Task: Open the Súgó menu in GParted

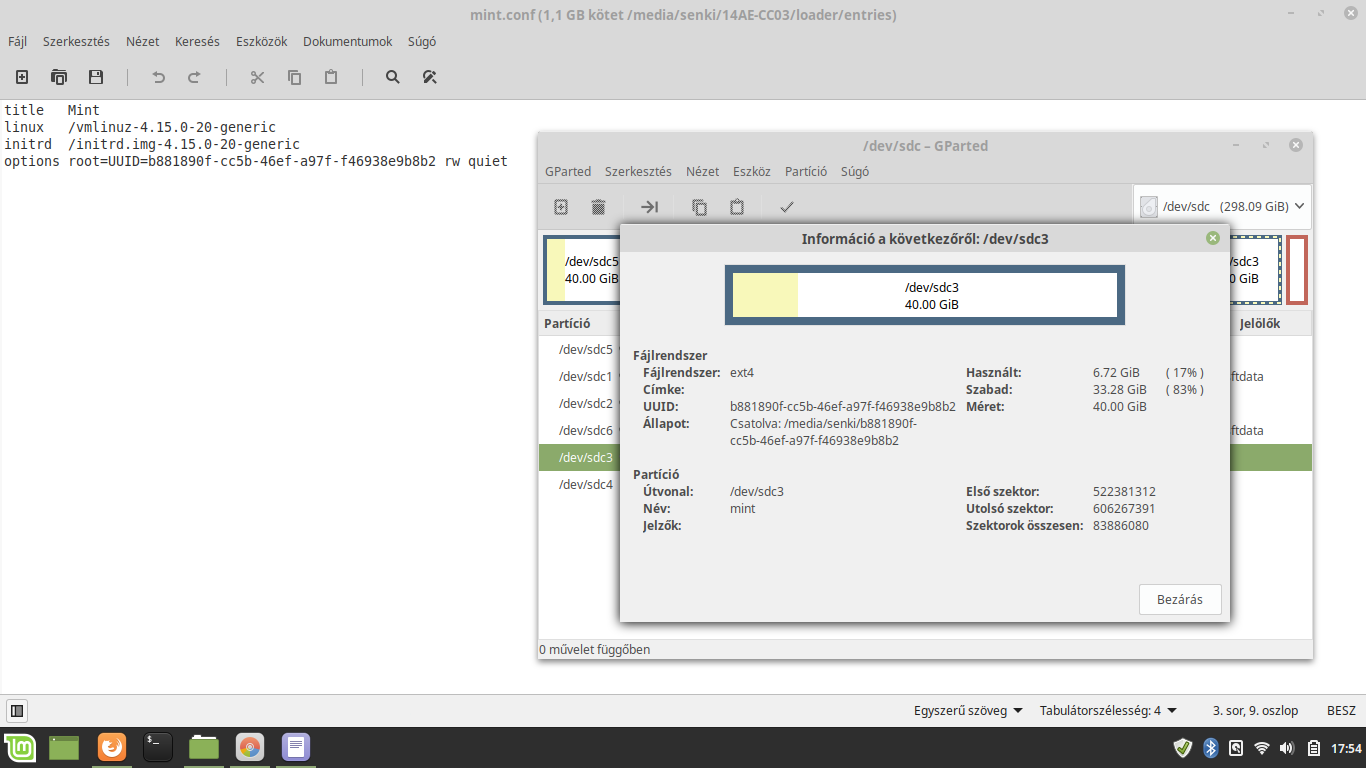Action: 855,171
